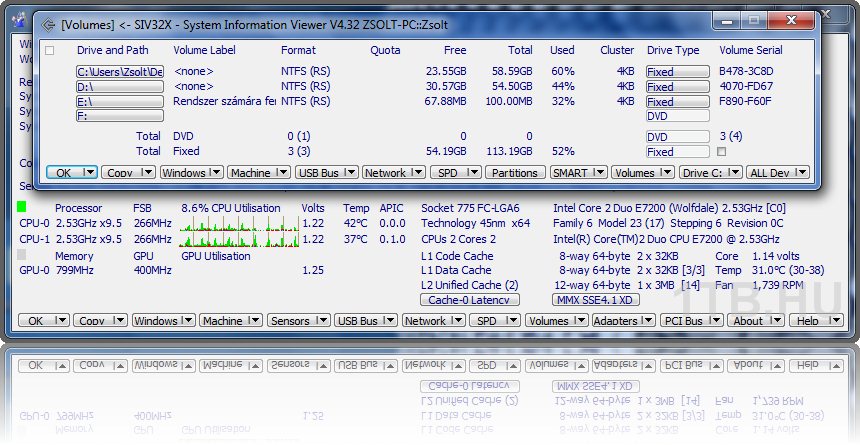Click the 67.88MB free space value
This screenshot has height=445, width=860.
(x=445, y=101)
